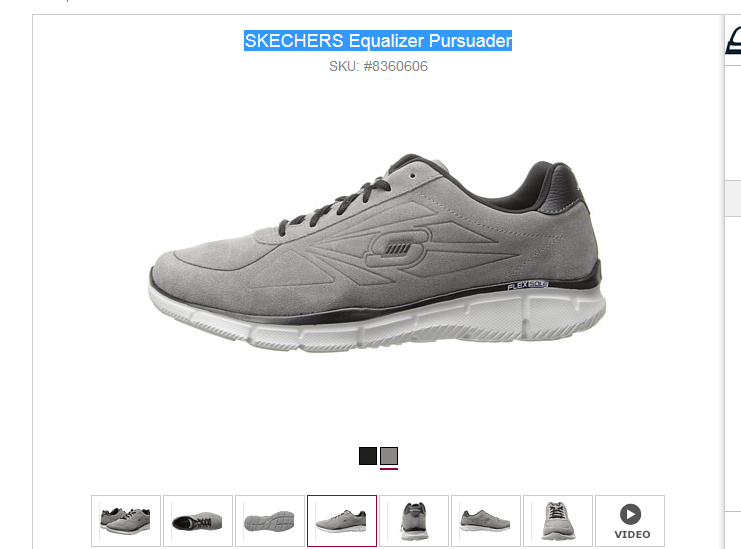View the front toe-view thumbnail
Screen dimensions: 741x549
558,521
